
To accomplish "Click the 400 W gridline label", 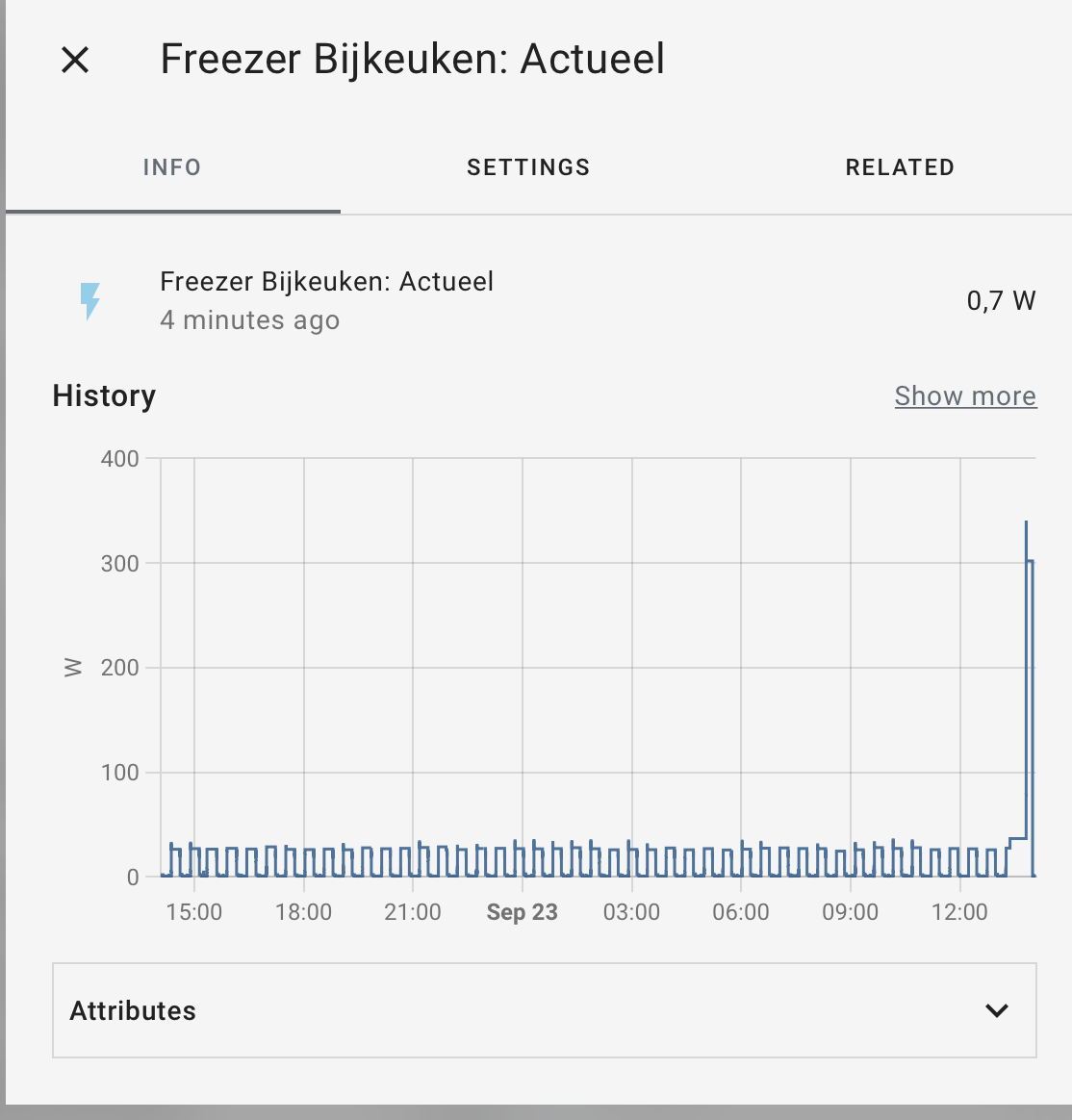I will click(117, 459).
